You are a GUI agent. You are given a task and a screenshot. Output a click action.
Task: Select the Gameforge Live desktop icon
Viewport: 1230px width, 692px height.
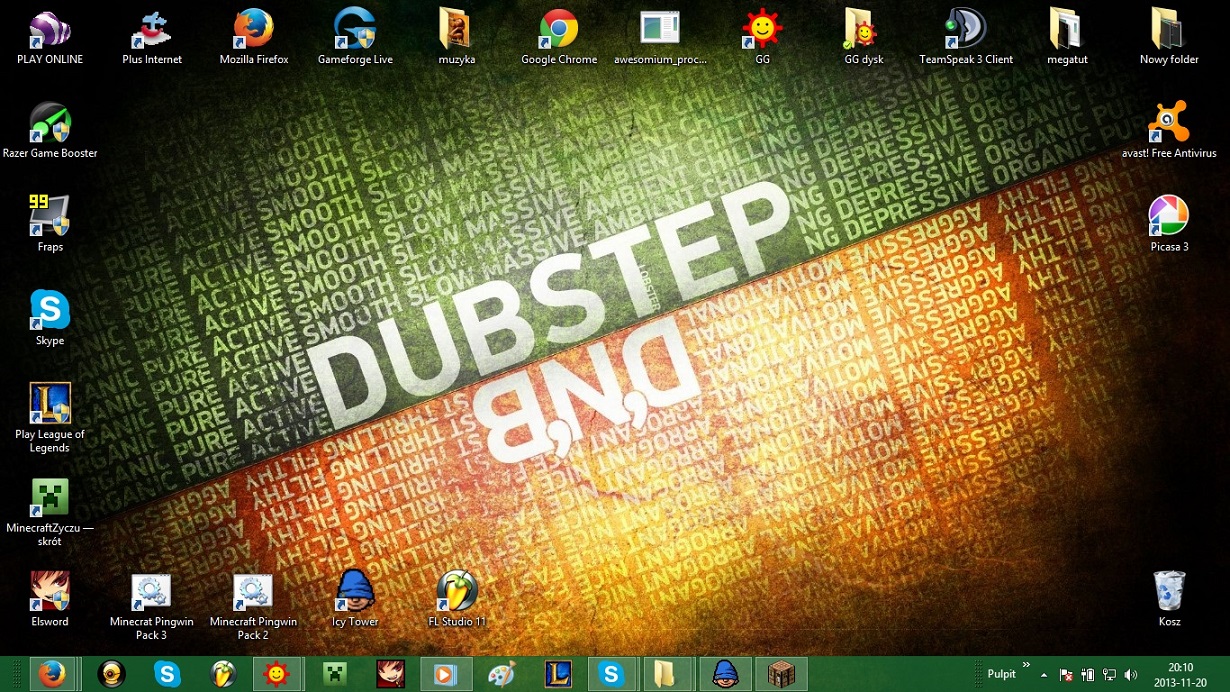tap(355, 37)
